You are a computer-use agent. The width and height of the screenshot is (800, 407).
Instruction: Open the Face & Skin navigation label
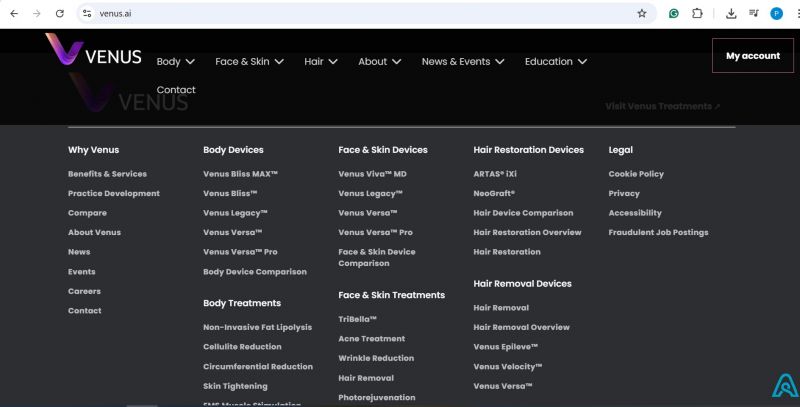tap(242, 62)
